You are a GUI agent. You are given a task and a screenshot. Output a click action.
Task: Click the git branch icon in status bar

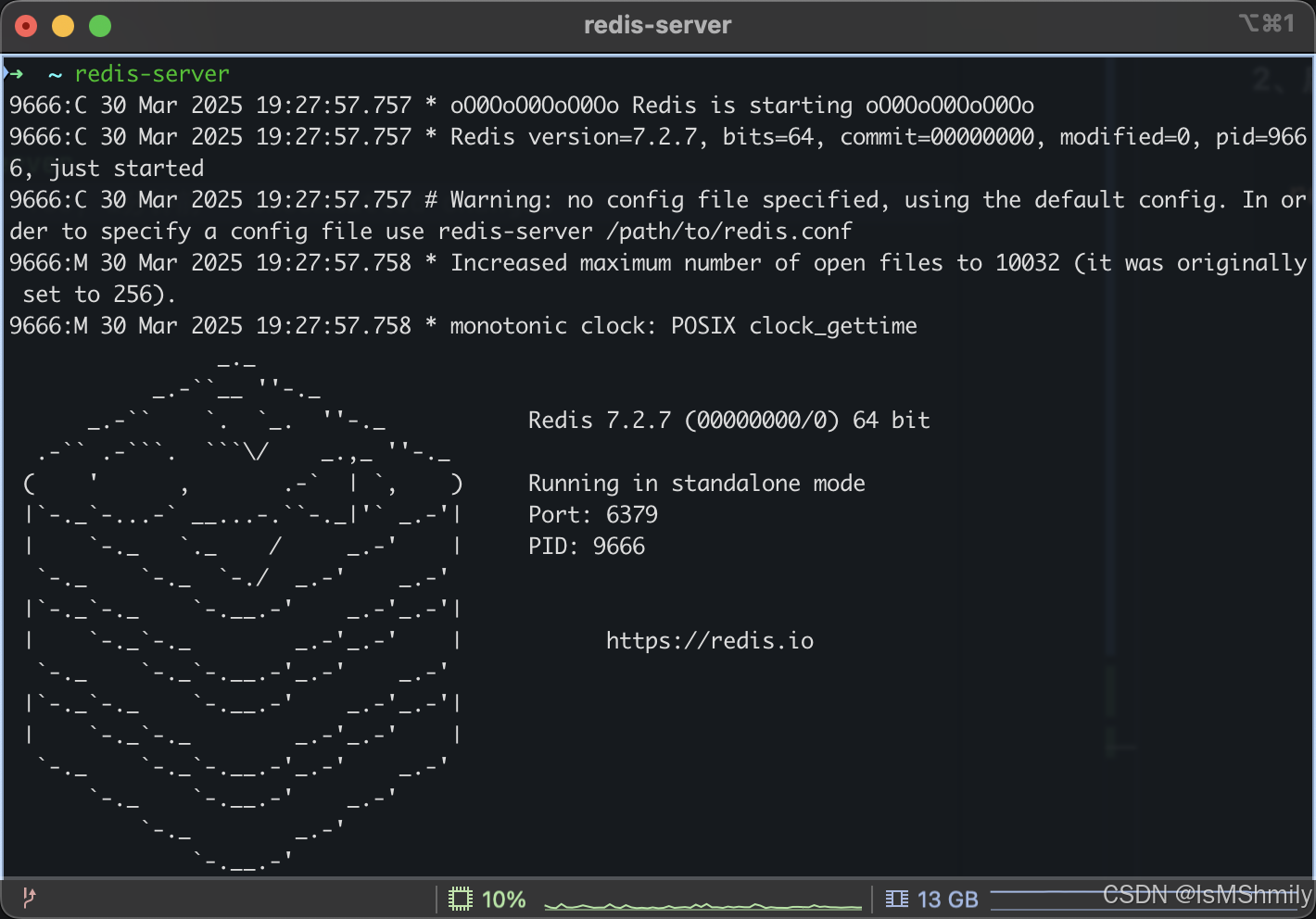(29, 897)
